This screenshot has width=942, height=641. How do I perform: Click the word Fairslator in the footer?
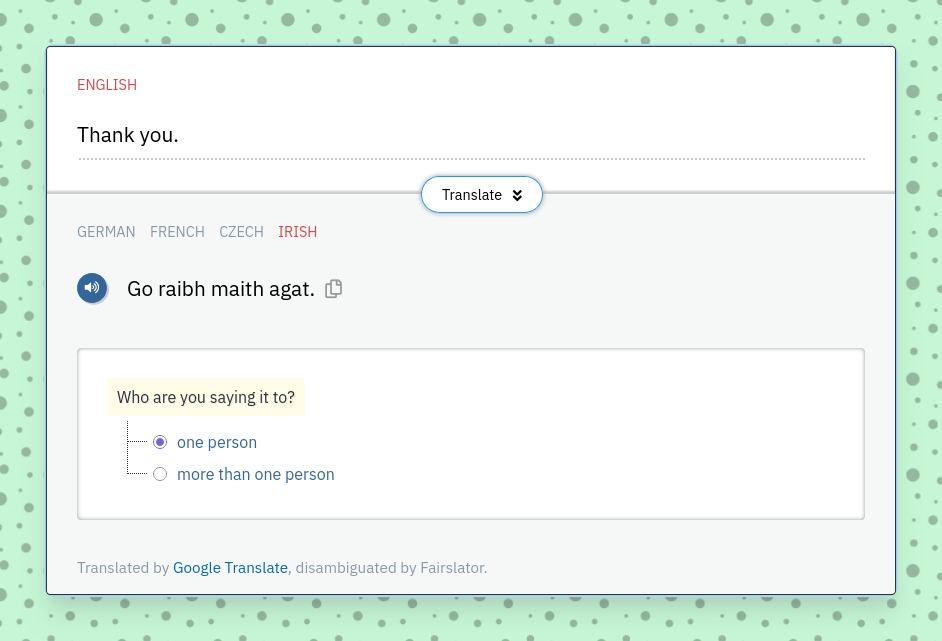point(452,568)
